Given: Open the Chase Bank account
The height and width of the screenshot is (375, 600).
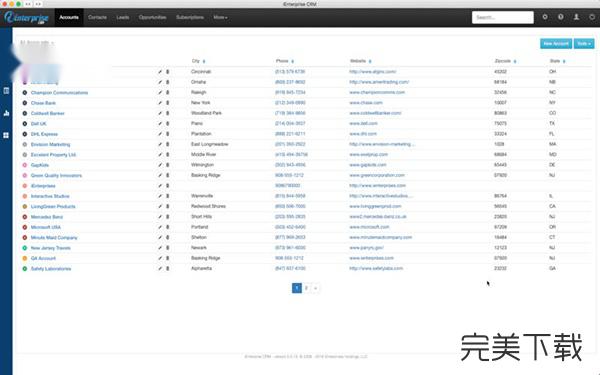Looking at the screenshot, I should pyautogui.click(x=43, y=103).
